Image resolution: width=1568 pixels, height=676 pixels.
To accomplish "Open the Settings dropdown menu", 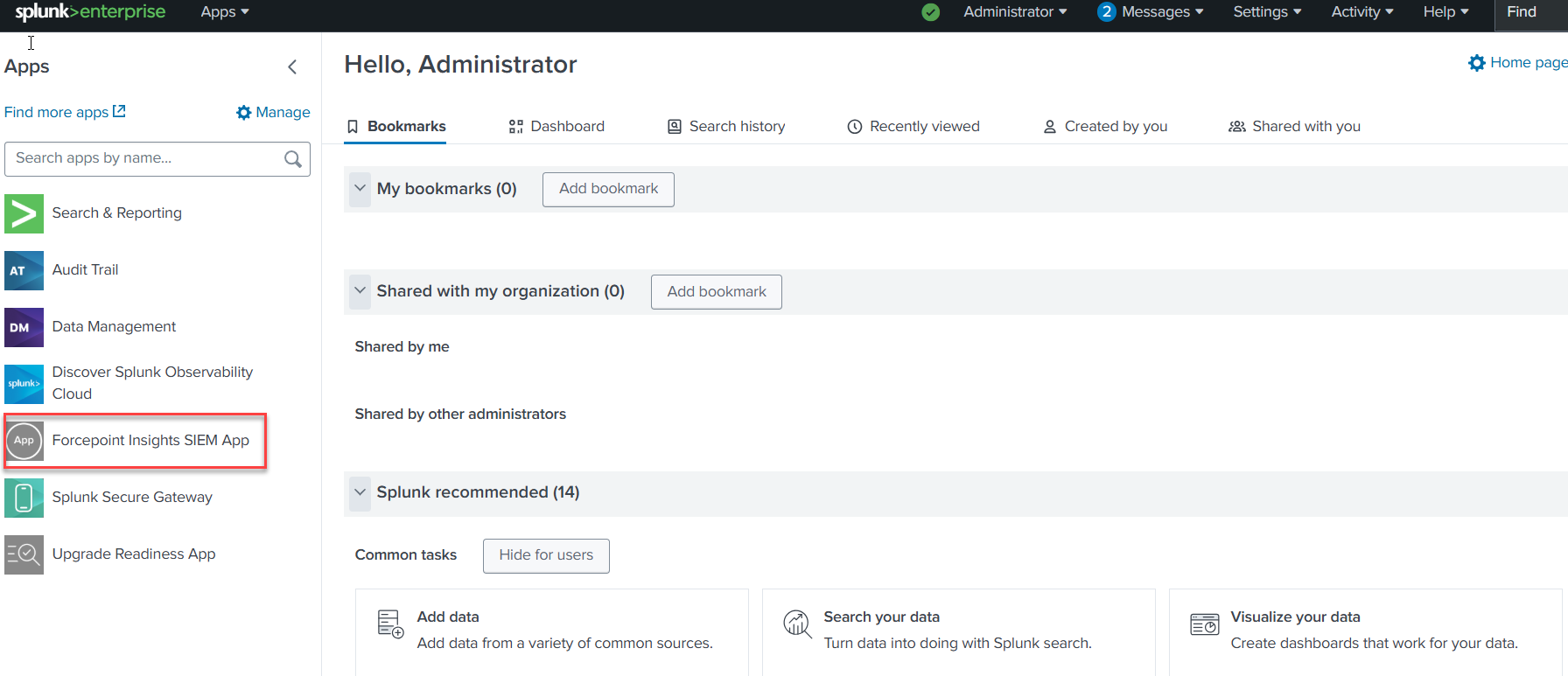I will [x=1266, y=12].
